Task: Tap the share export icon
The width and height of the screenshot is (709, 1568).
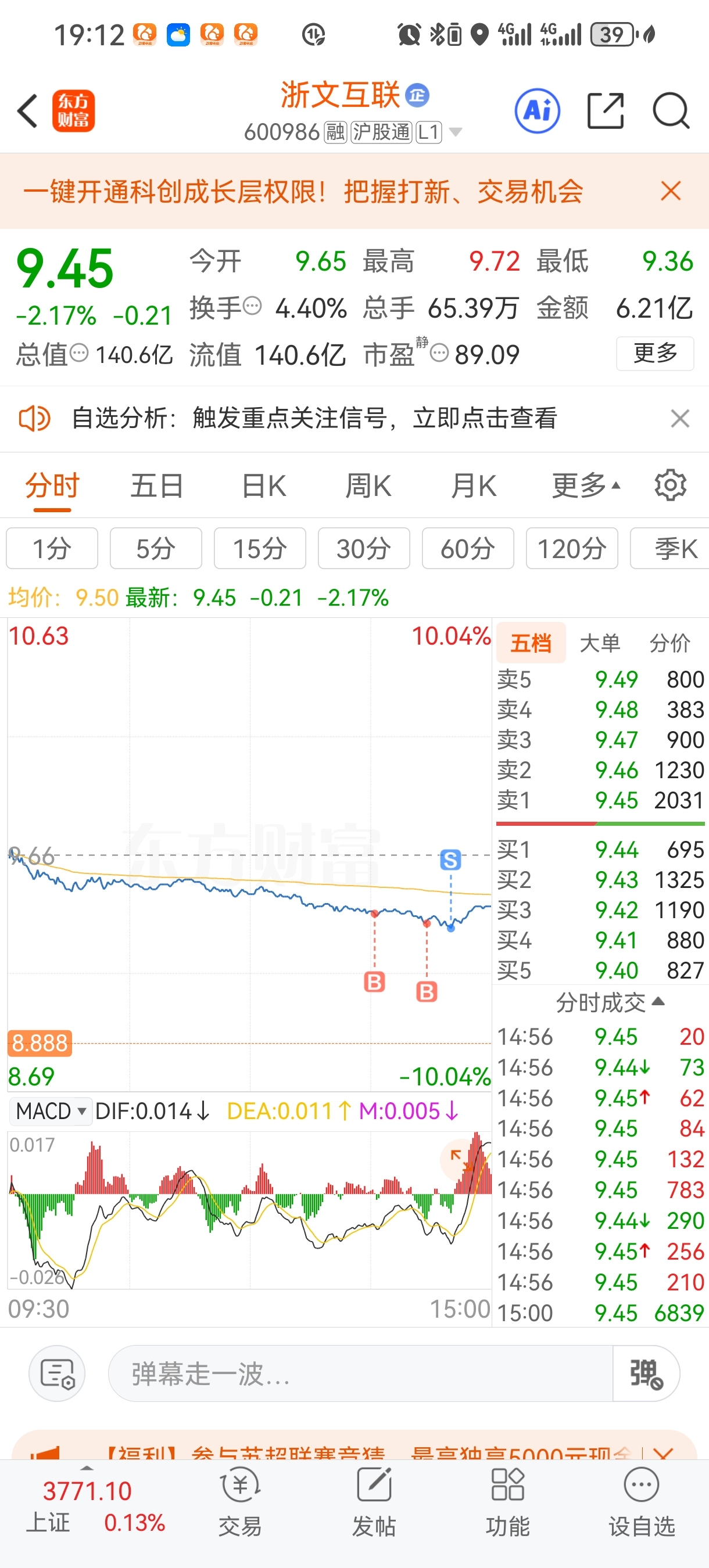Action: tap(606, 111)
